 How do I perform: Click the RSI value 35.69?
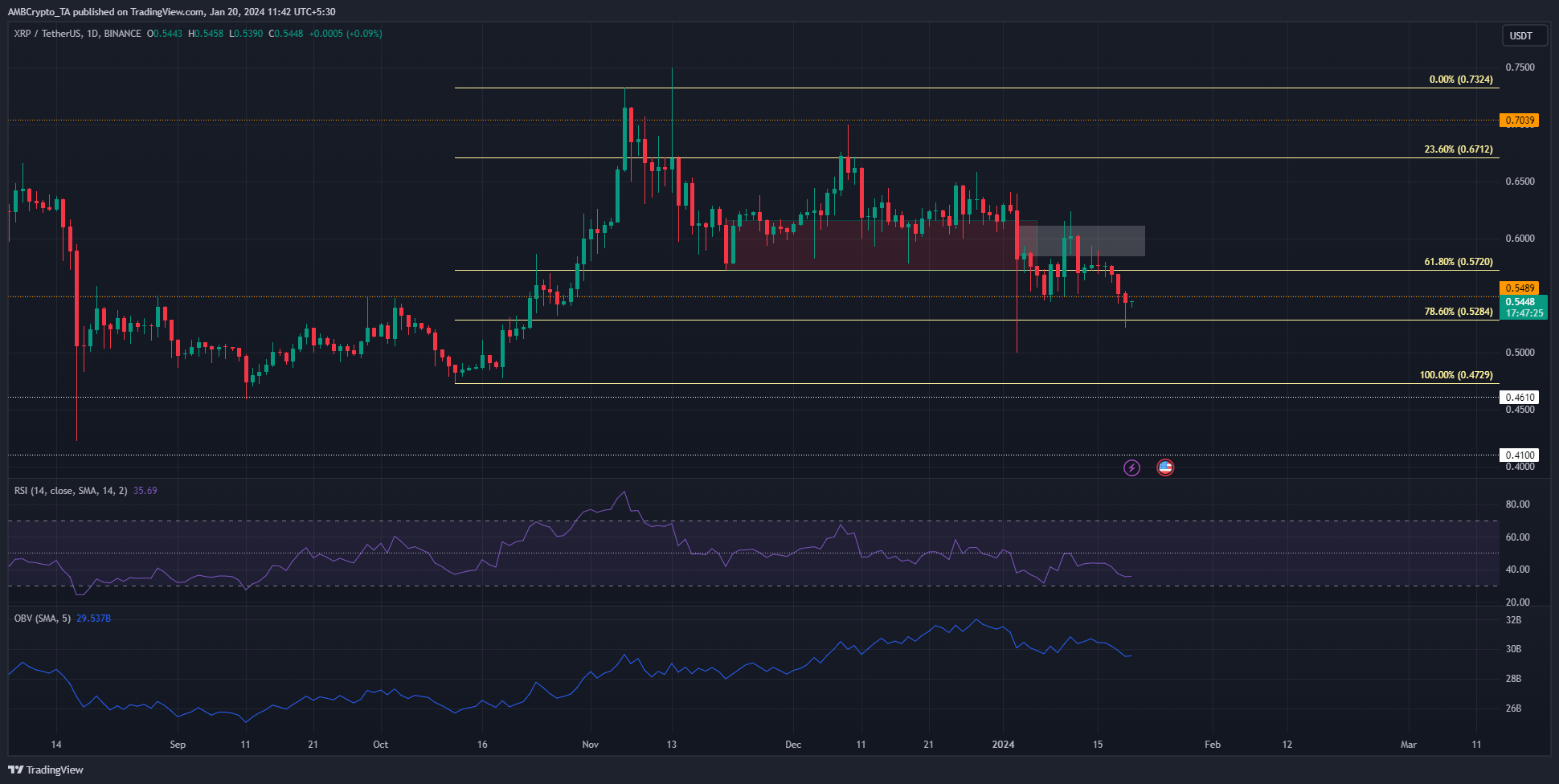coord(145,490)
